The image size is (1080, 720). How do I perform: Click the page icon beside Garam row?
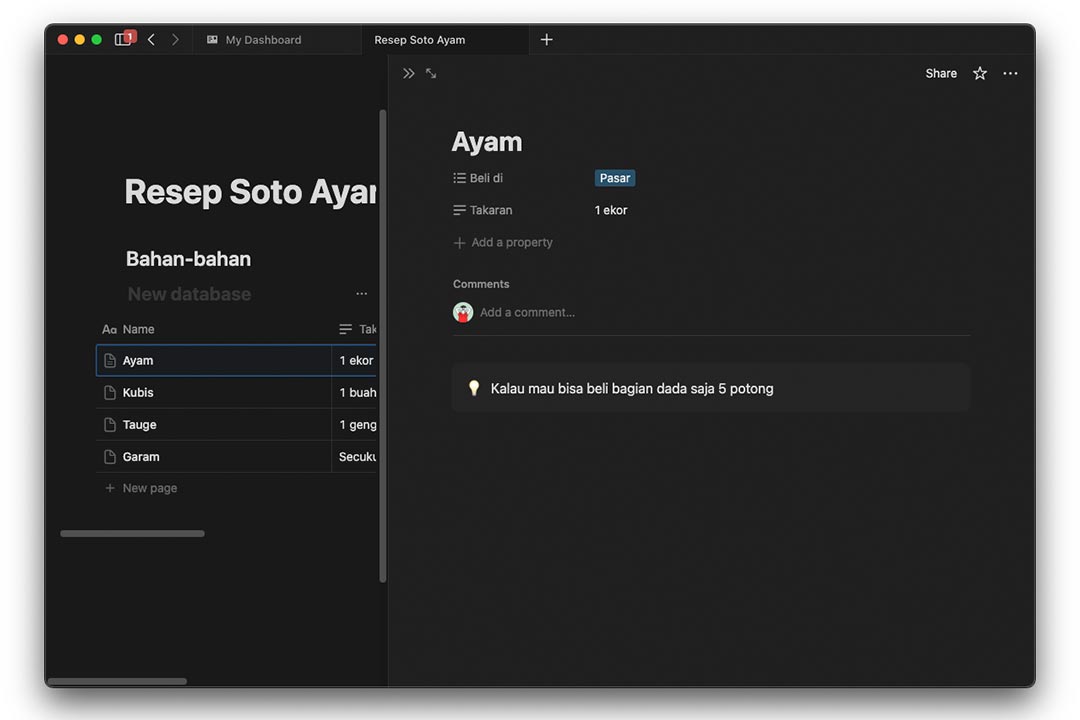(x=110, y=457)
